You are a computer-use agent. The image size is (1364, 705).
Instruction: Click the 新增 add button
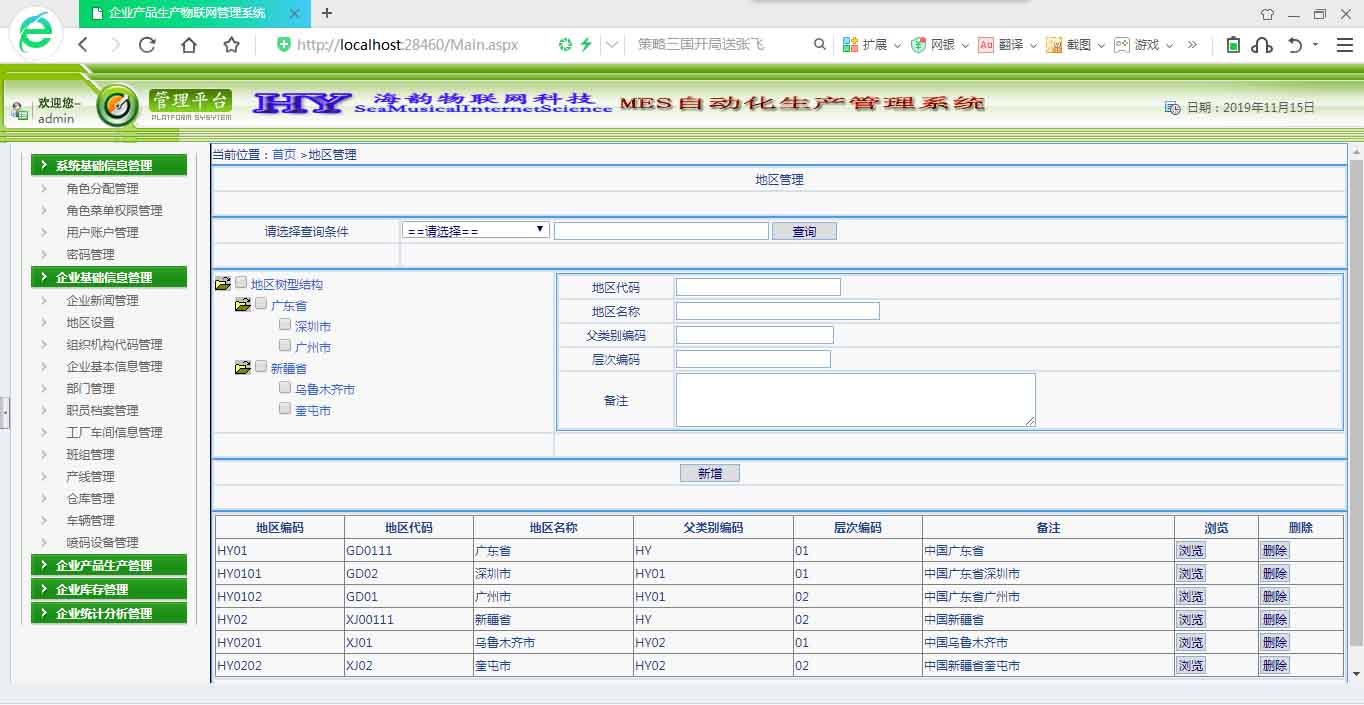709,474
